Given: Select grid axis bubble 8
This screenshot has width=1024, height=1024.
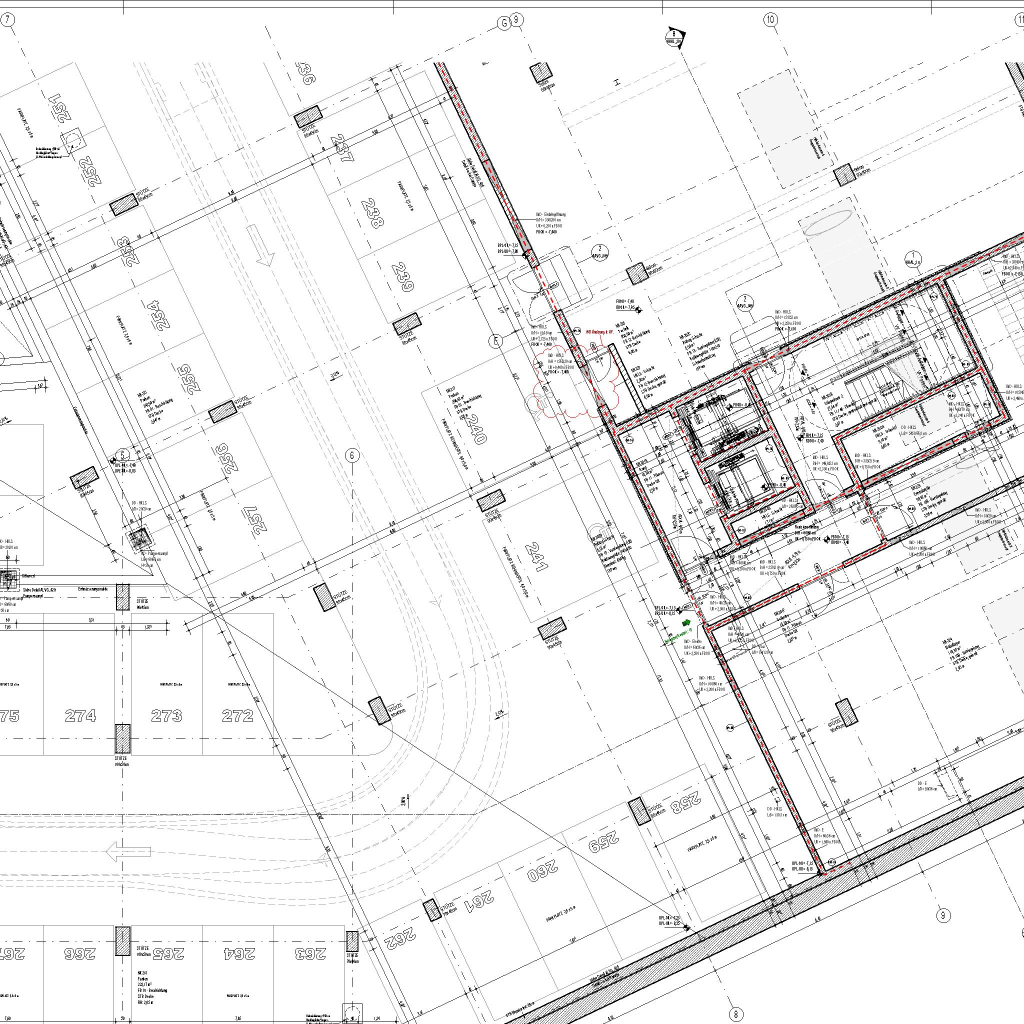Looking at the screenshot, I should coord(737,1012).
